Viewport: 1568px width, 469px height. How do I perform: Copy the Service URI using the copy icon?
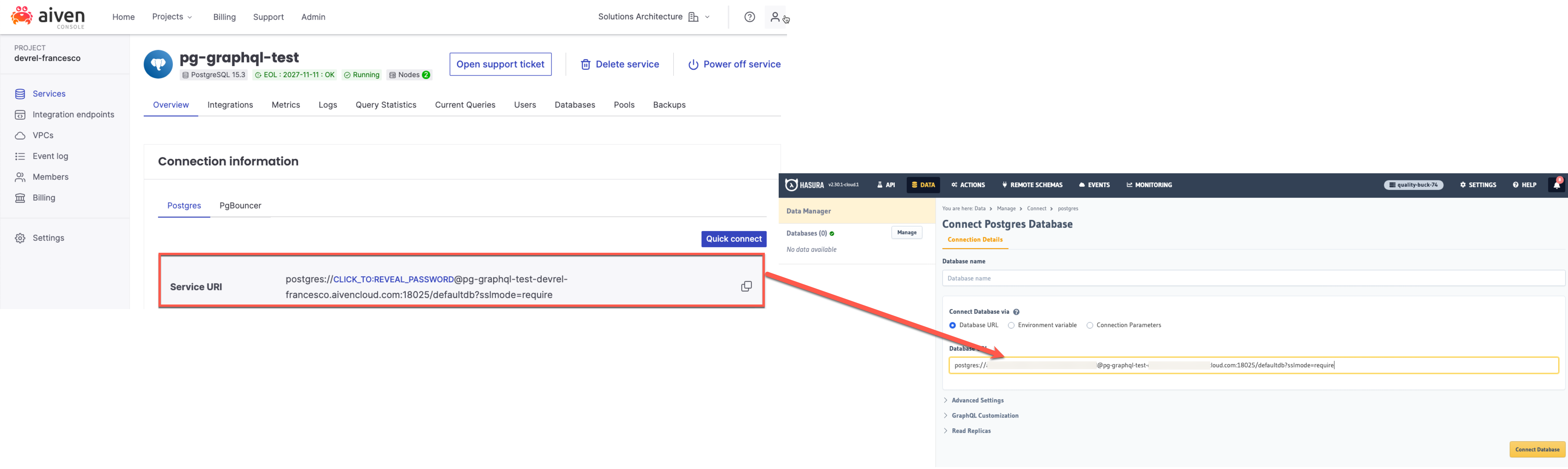(746, 286)
